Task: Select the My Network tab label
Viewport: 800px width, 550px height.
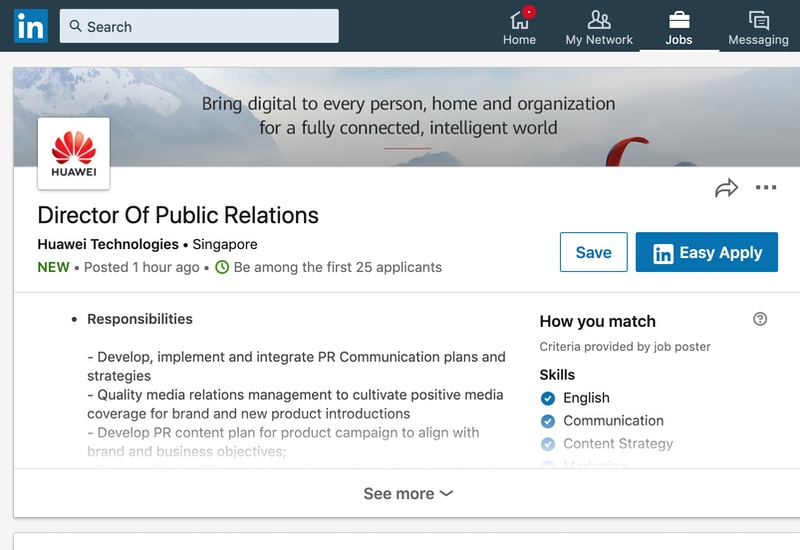Action: (x=598, y=40)
